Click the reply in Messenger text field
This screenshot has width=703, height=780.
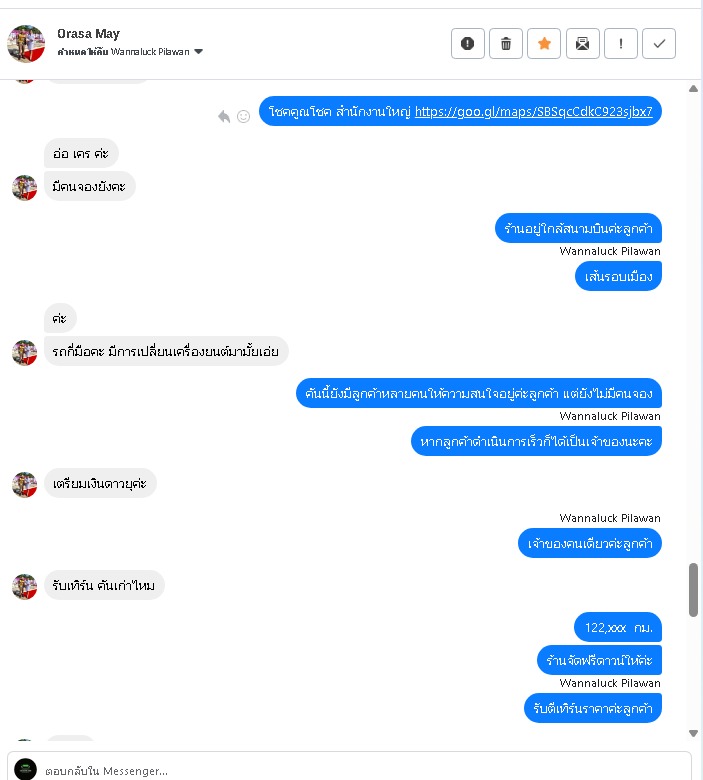tap(366, 771)
